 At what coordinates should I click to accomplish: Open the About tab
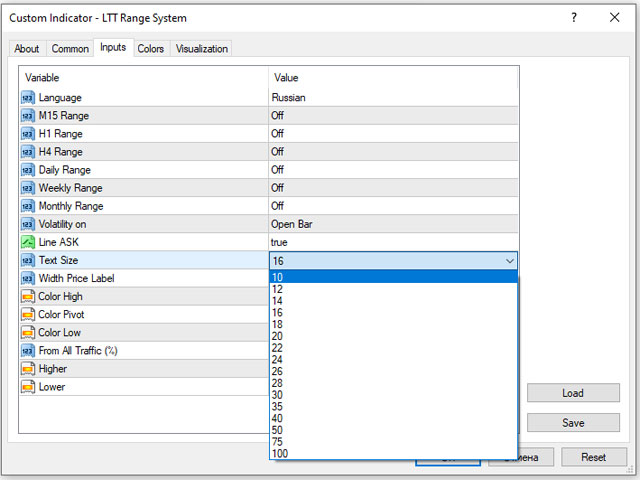(27, 49)
